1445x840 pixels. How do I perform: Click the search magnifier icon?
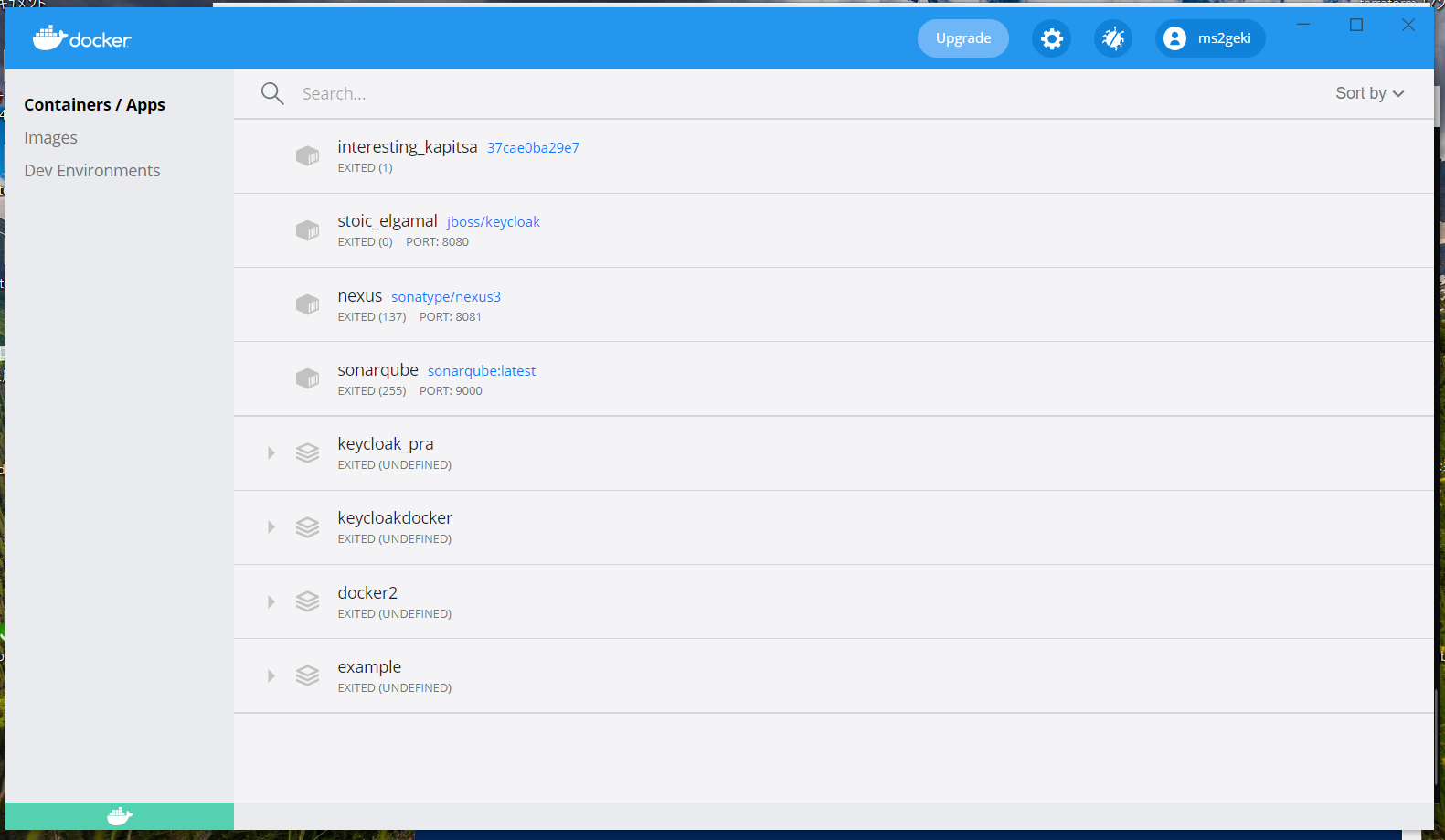coord(272,93)
